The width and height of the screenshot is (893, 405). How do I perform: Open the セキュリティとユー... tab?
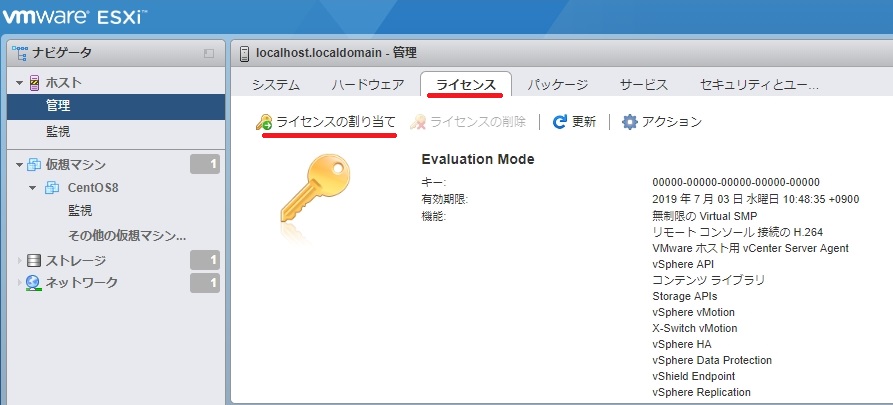pos(759,85)
